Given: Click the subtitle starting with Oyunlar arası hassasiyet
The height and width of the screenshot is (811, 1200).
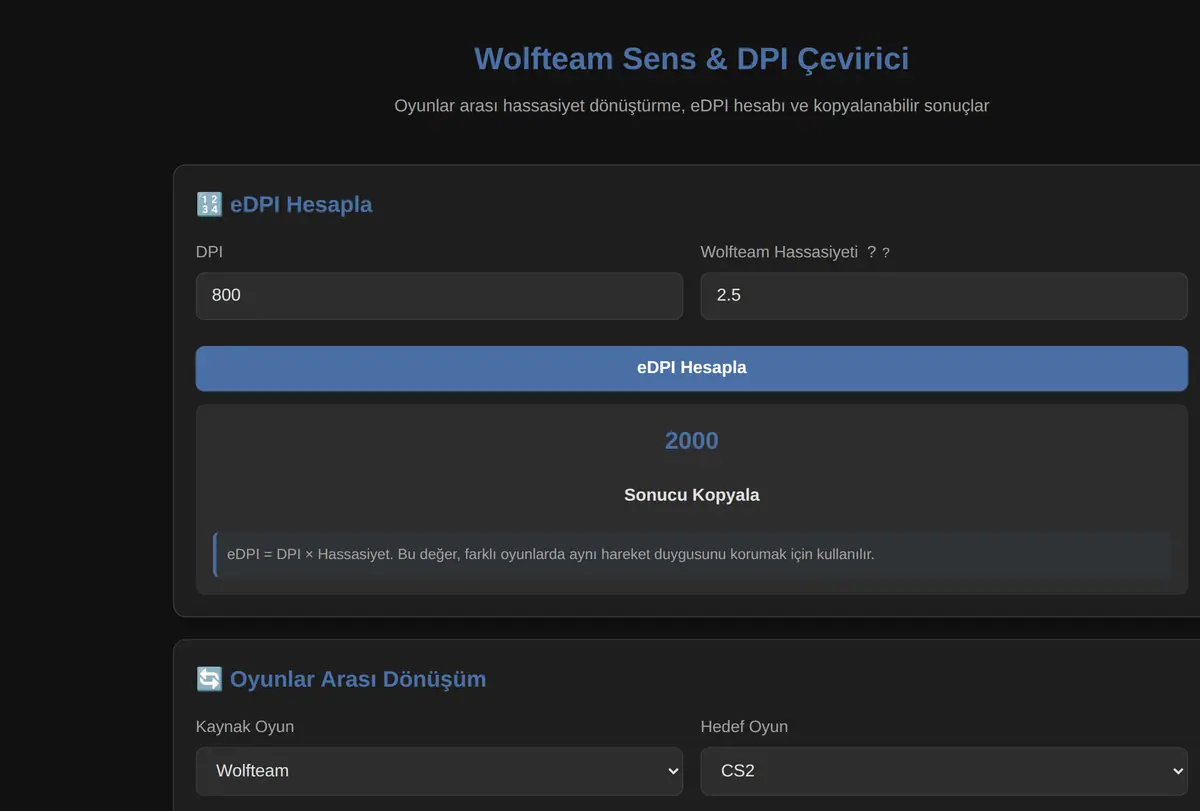Looking at the screenshot, I should pos(691,106).
